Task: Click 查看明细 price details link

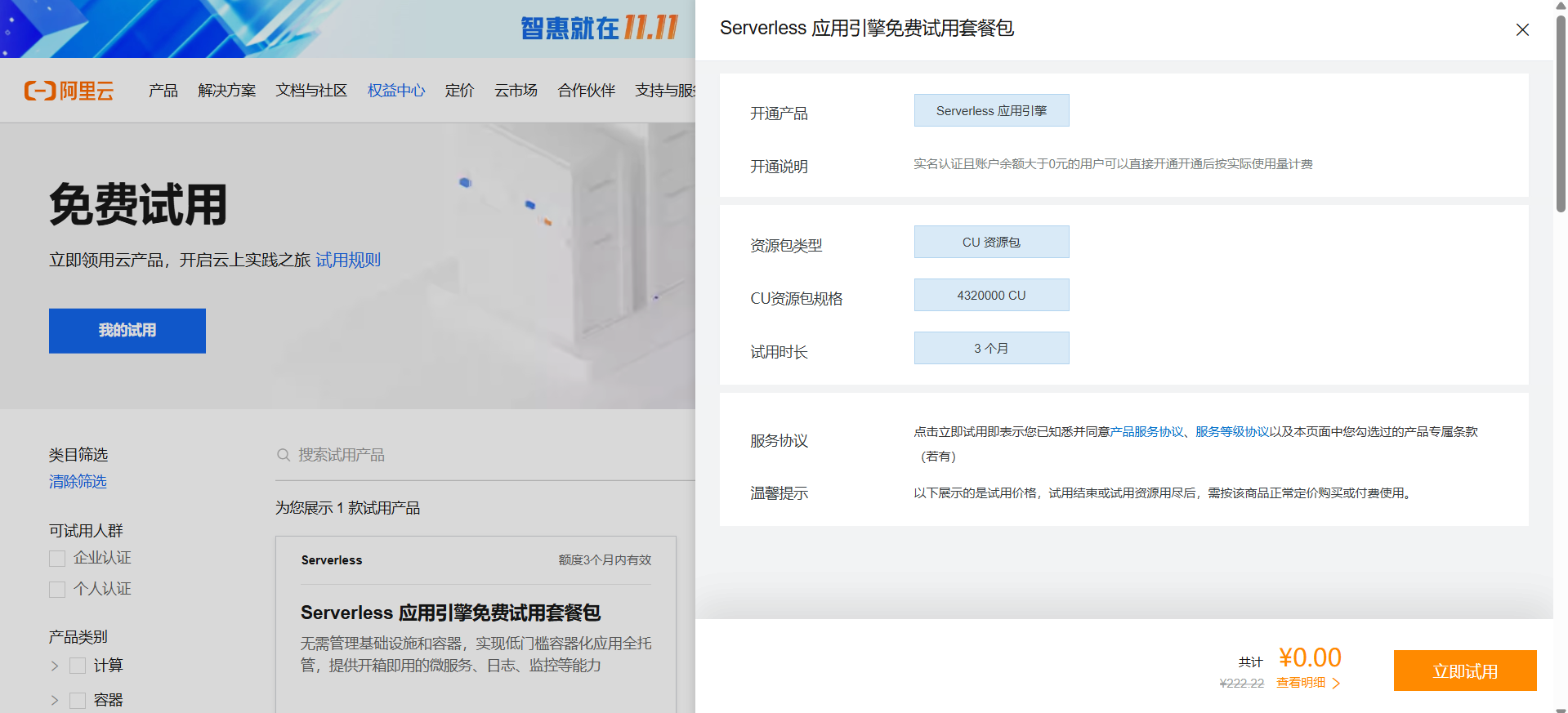Action: [1301, 683]
